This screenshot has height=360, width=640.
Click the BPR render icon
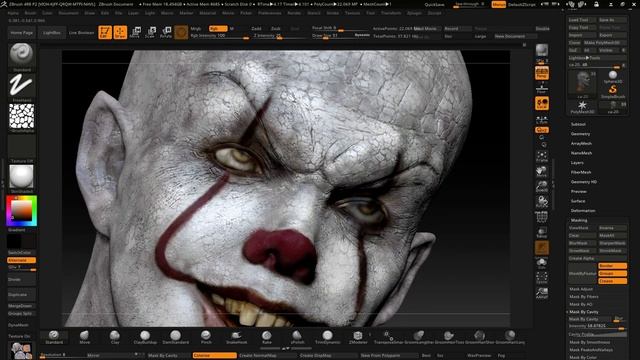pos(542,51)
